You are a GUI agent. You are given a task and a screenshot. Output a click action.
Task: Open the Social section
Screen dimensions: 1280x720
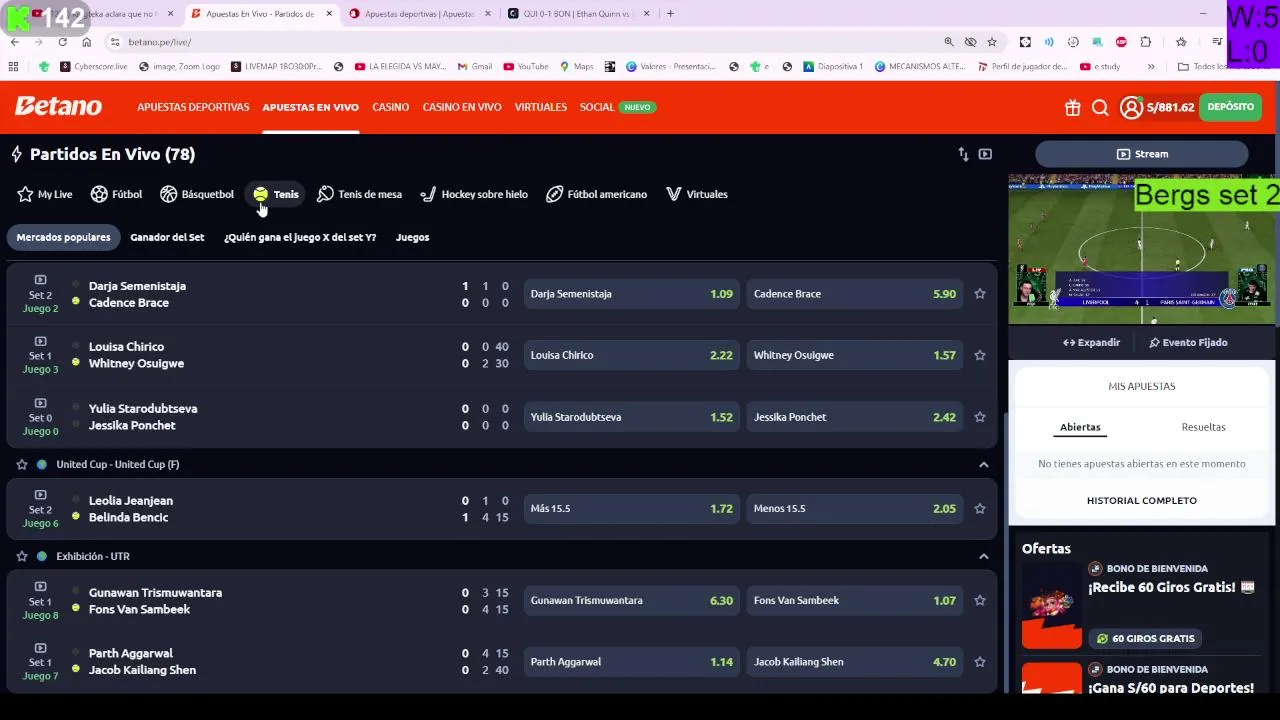click(x=597, y=107)
